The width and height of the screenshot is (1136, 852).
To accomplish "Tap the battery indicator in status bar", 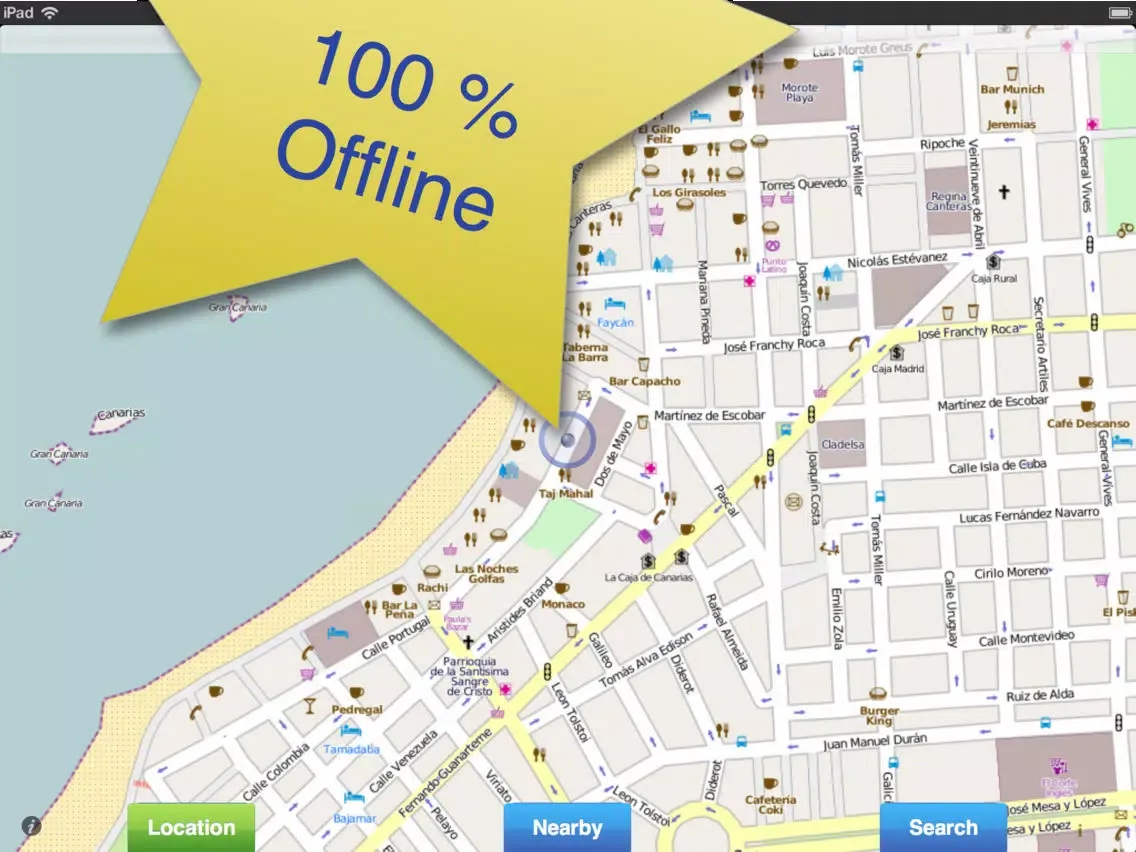I will coord(1119,12).
